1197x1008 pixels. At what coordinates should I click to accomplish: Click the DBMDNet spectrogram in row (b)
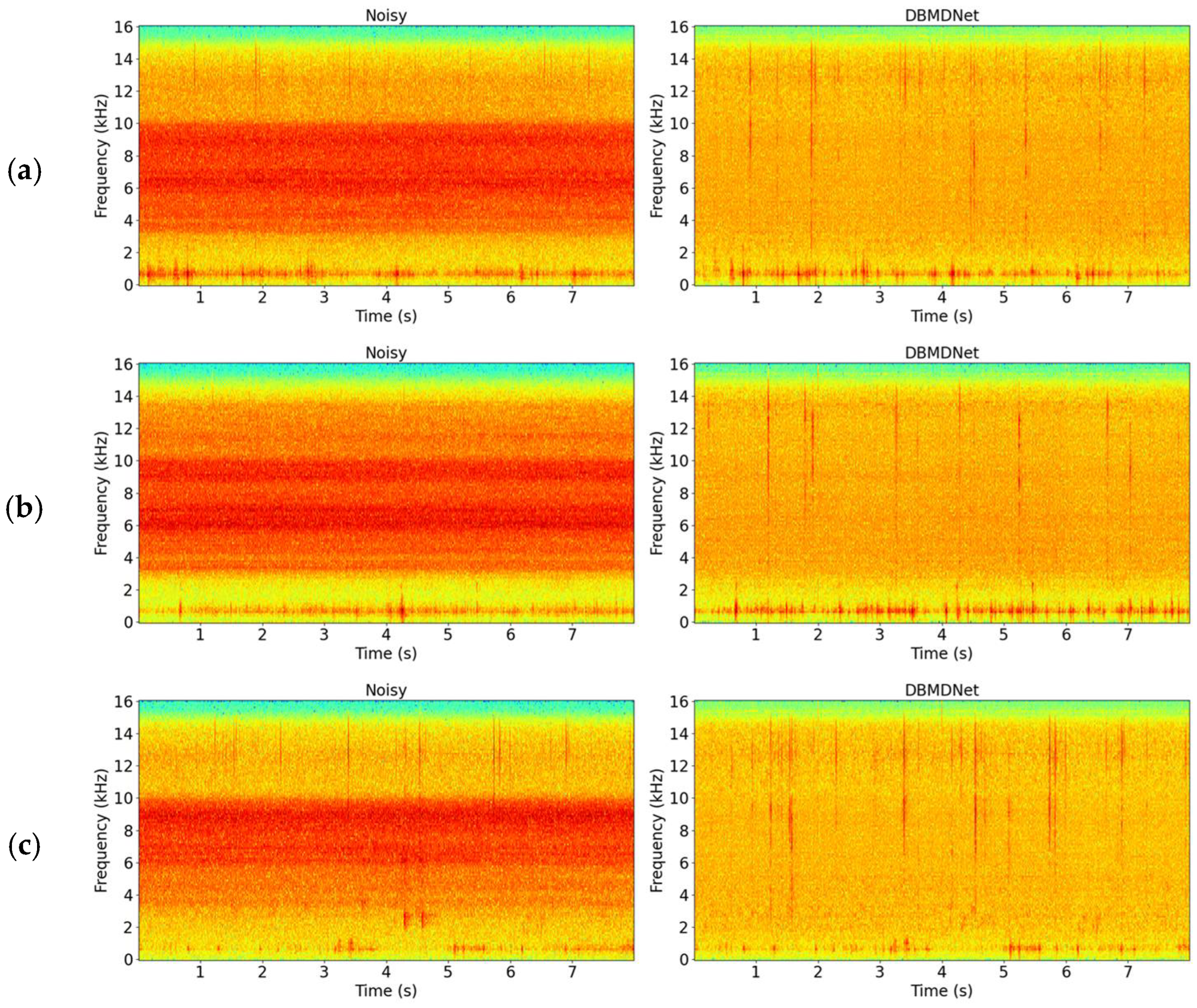pyautogui.click(x=942, y=493)
